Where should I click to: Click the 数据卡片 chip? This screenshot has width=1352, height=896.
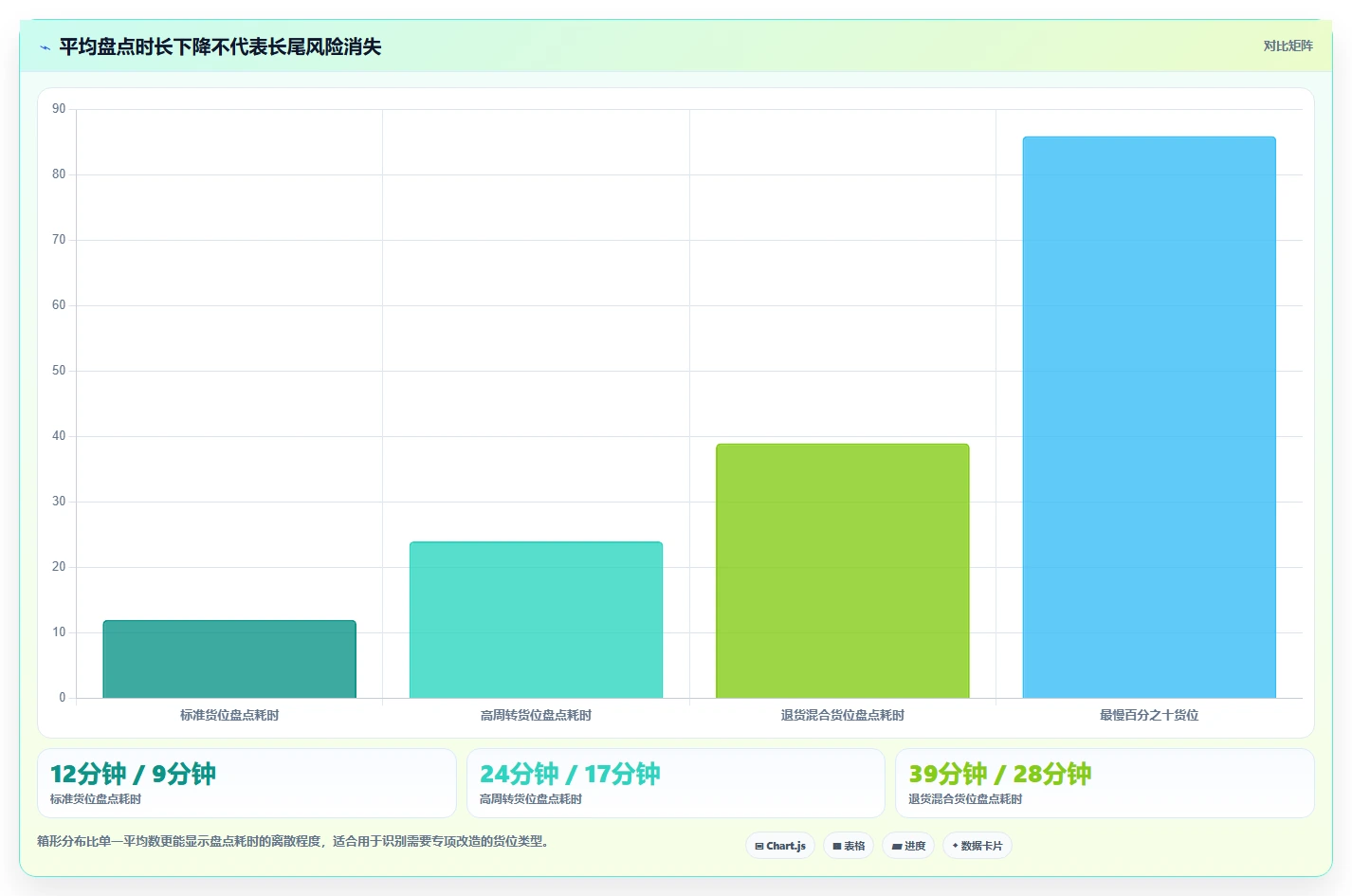[x=977, y=846]
